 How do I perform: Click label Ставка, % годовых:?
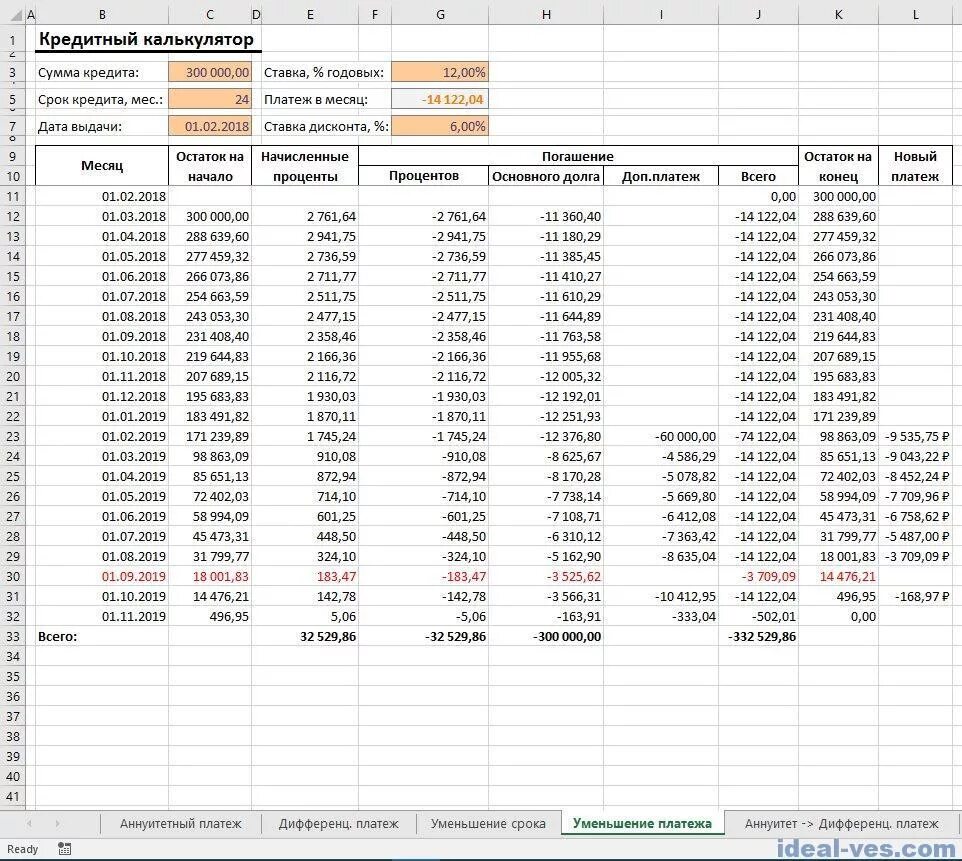tap(324, 72)
